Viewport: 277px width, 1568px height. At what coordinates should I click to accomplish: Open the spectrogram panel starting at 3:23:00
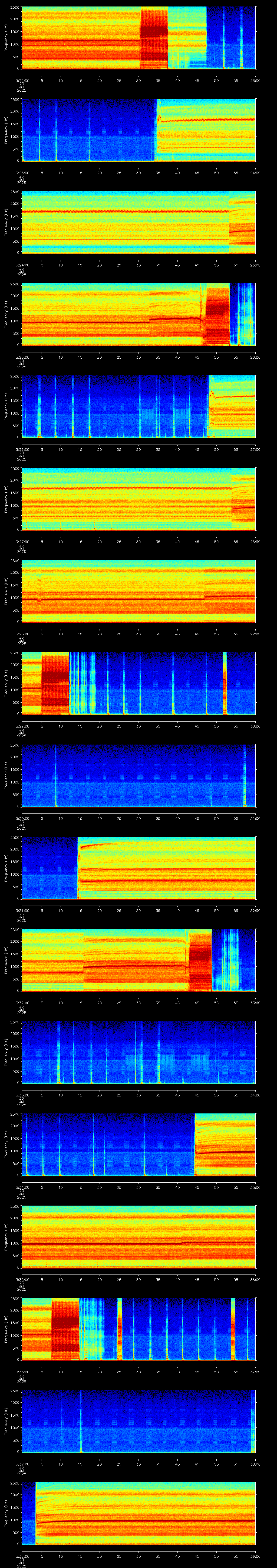click(x=139, y=130)
